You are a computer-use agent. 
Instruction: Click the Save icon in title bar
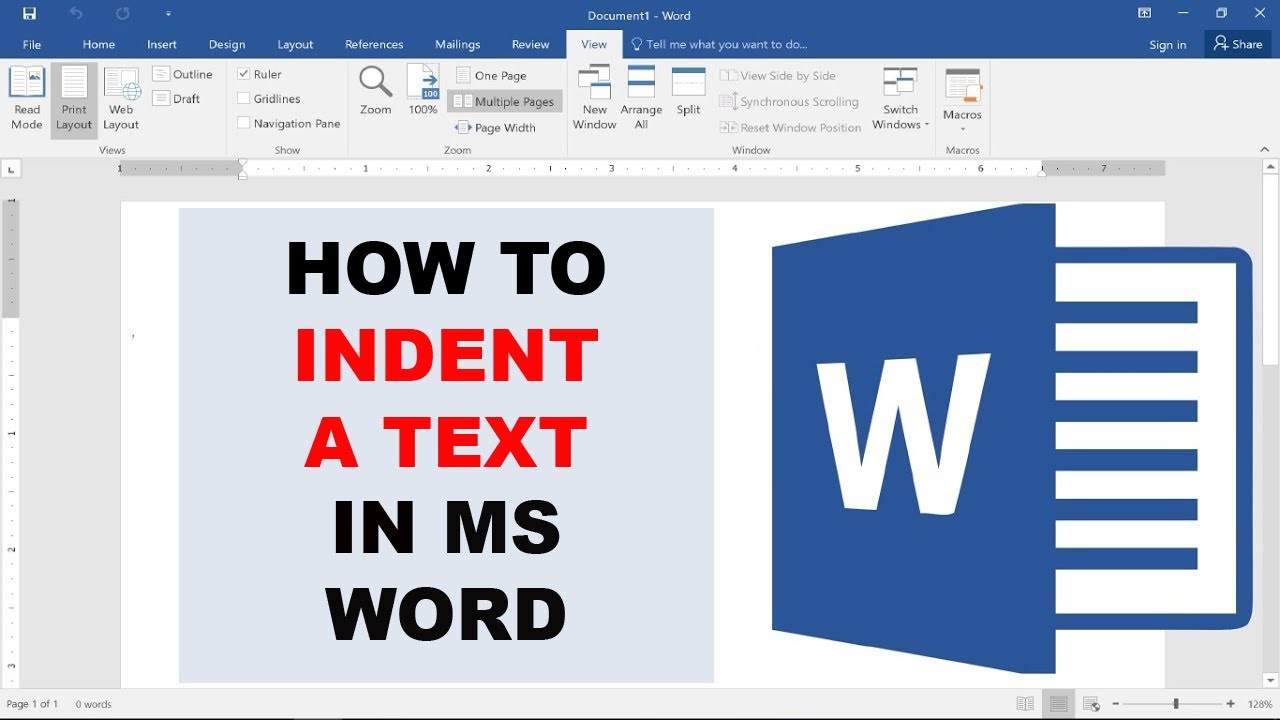pos(29,14)
